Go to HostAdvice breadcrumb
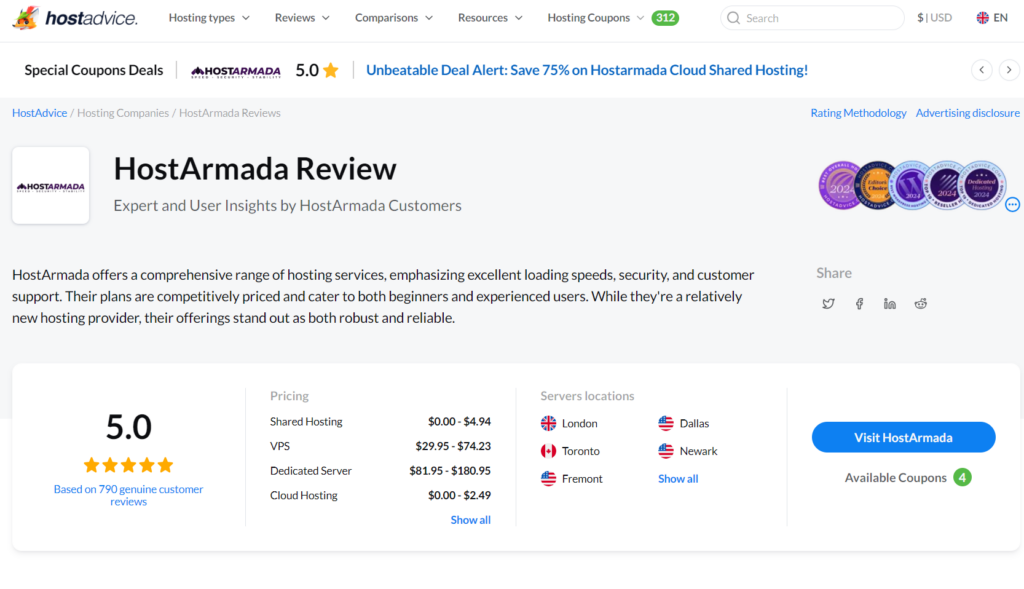 [x=39, y=113]
